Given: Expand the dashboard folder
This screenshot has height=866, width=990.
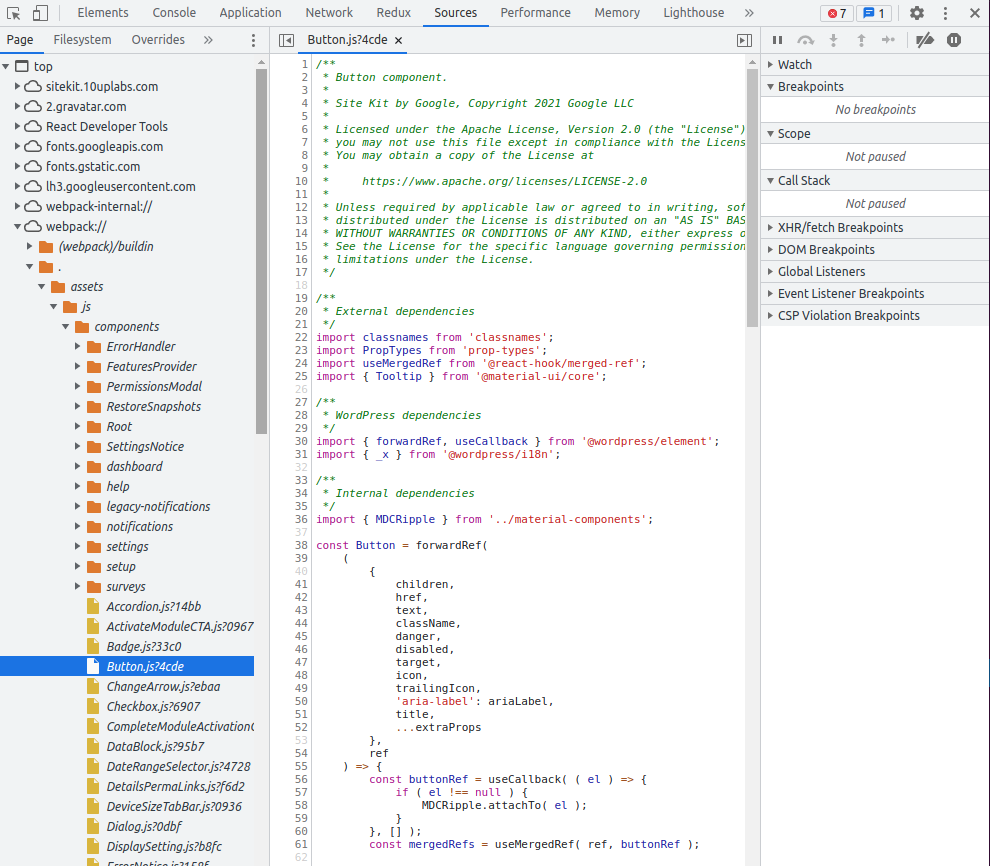Looking at the screenshot, I should (78, 466).
